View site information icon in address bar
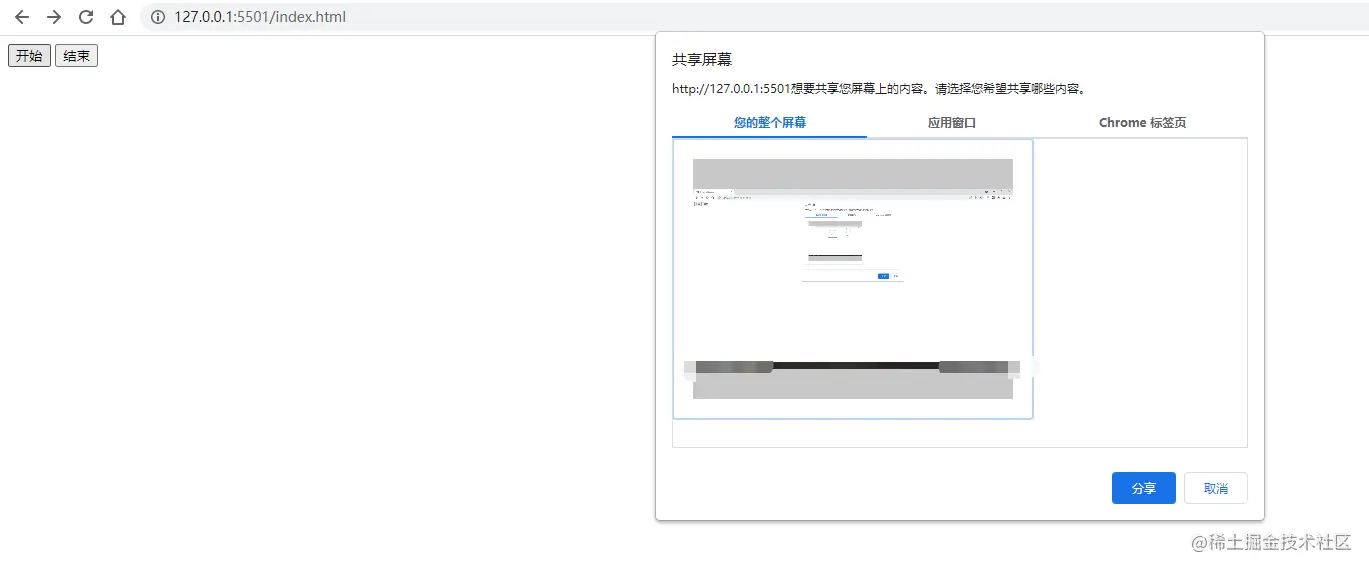Image resolution: width=1369 pixels, height=570 pixels. [157, 17]
